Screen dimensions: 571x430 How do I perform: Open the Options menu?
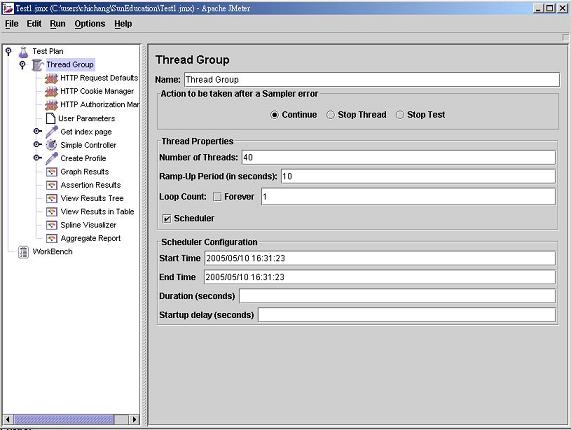[x=90, y=24]
